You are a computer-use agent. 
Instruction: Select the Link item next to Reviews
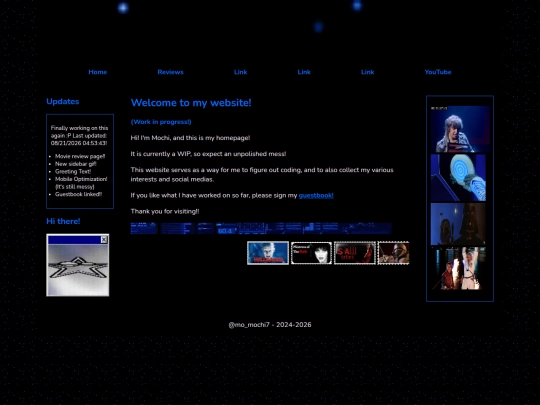240,72
